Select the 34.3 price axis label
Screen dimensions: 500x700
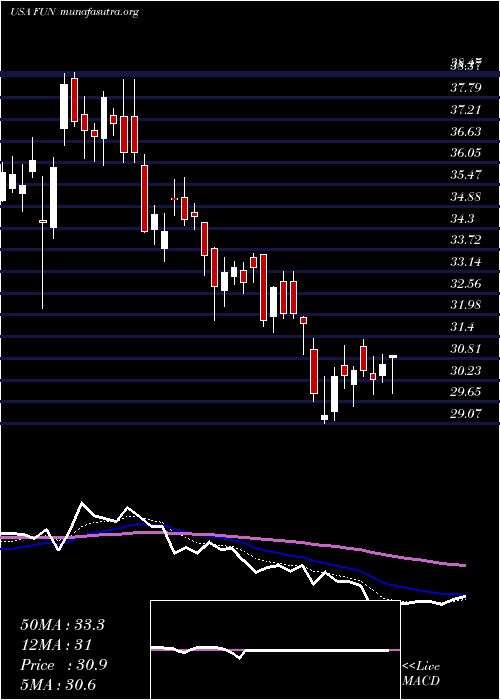pyautogui.click(x=462, y=218)
